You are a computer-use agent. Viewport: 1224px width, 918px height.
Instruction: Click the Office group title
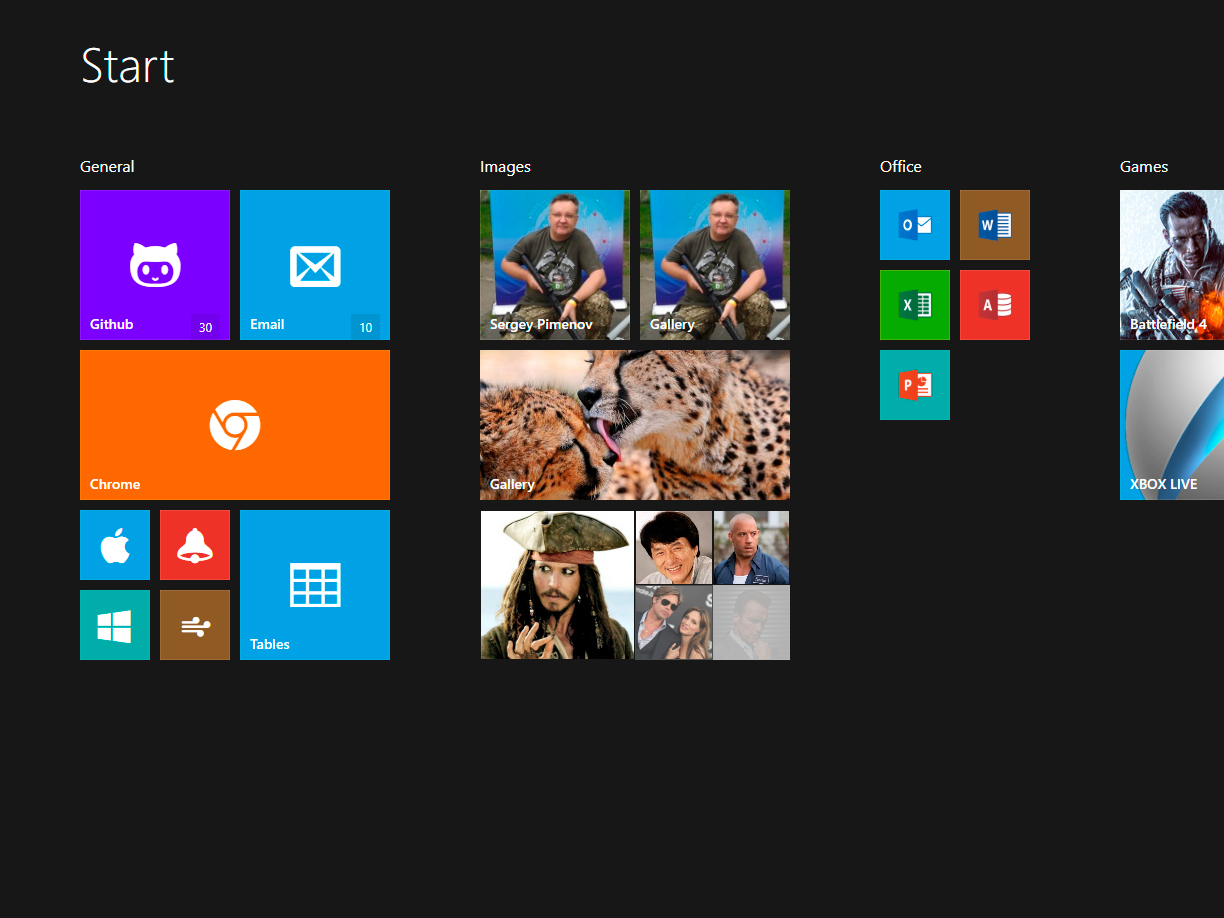pos(901,167)
